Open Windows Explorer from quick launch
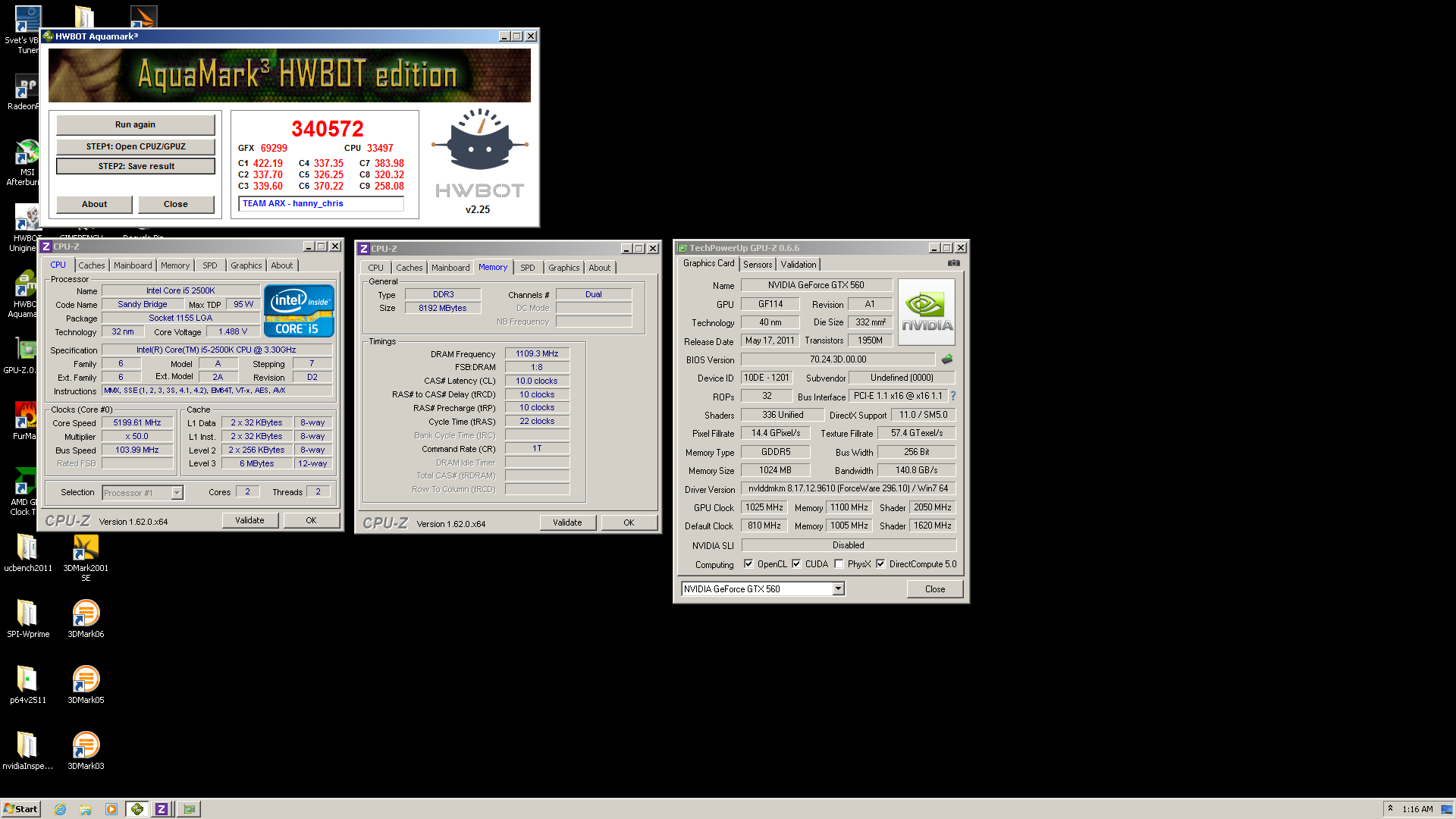The height and width of the screenshot is (819, 1456). (x=86, y=809)
